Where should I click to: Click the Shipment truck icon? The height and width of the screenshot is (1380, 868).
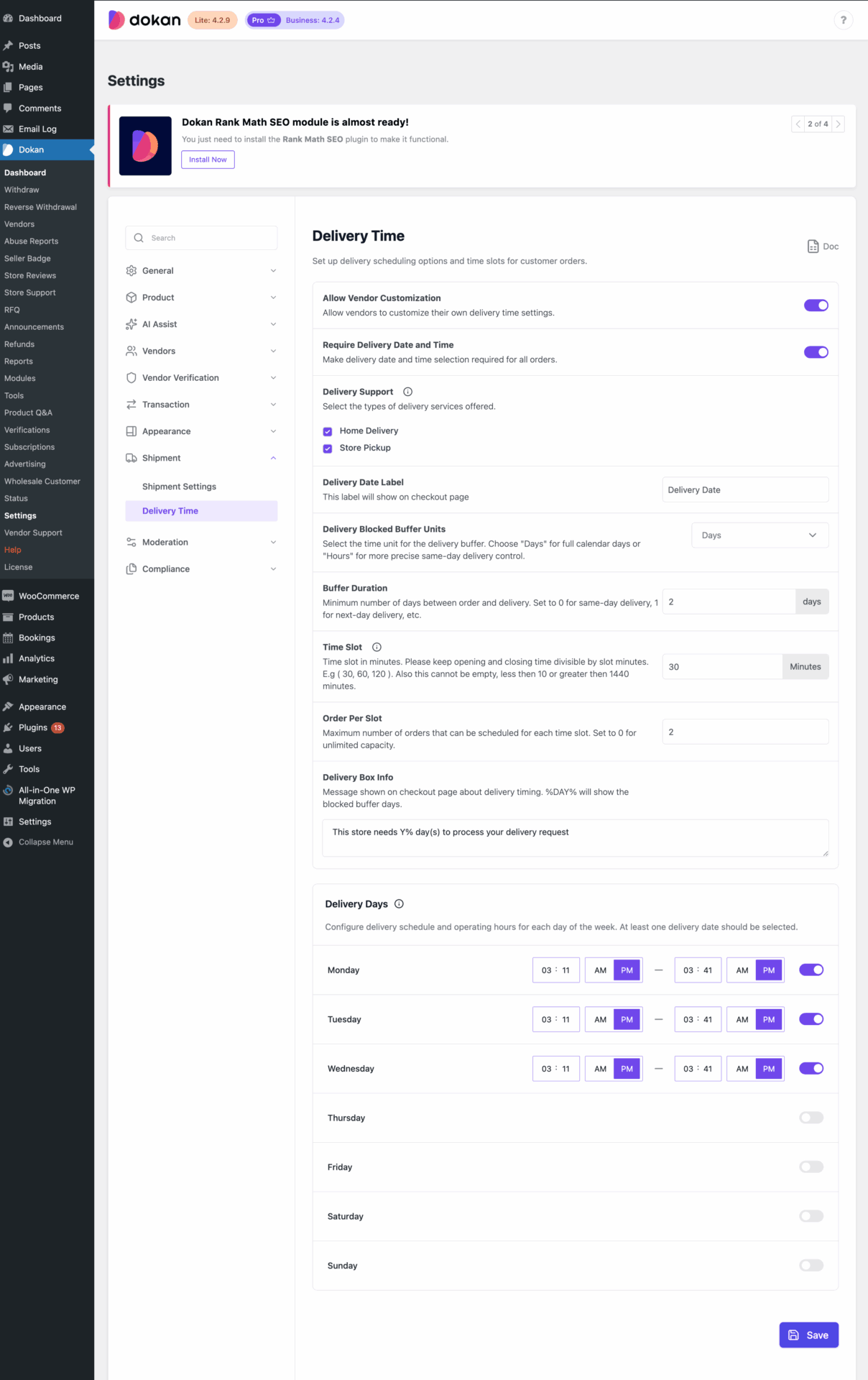coord(131,458)
